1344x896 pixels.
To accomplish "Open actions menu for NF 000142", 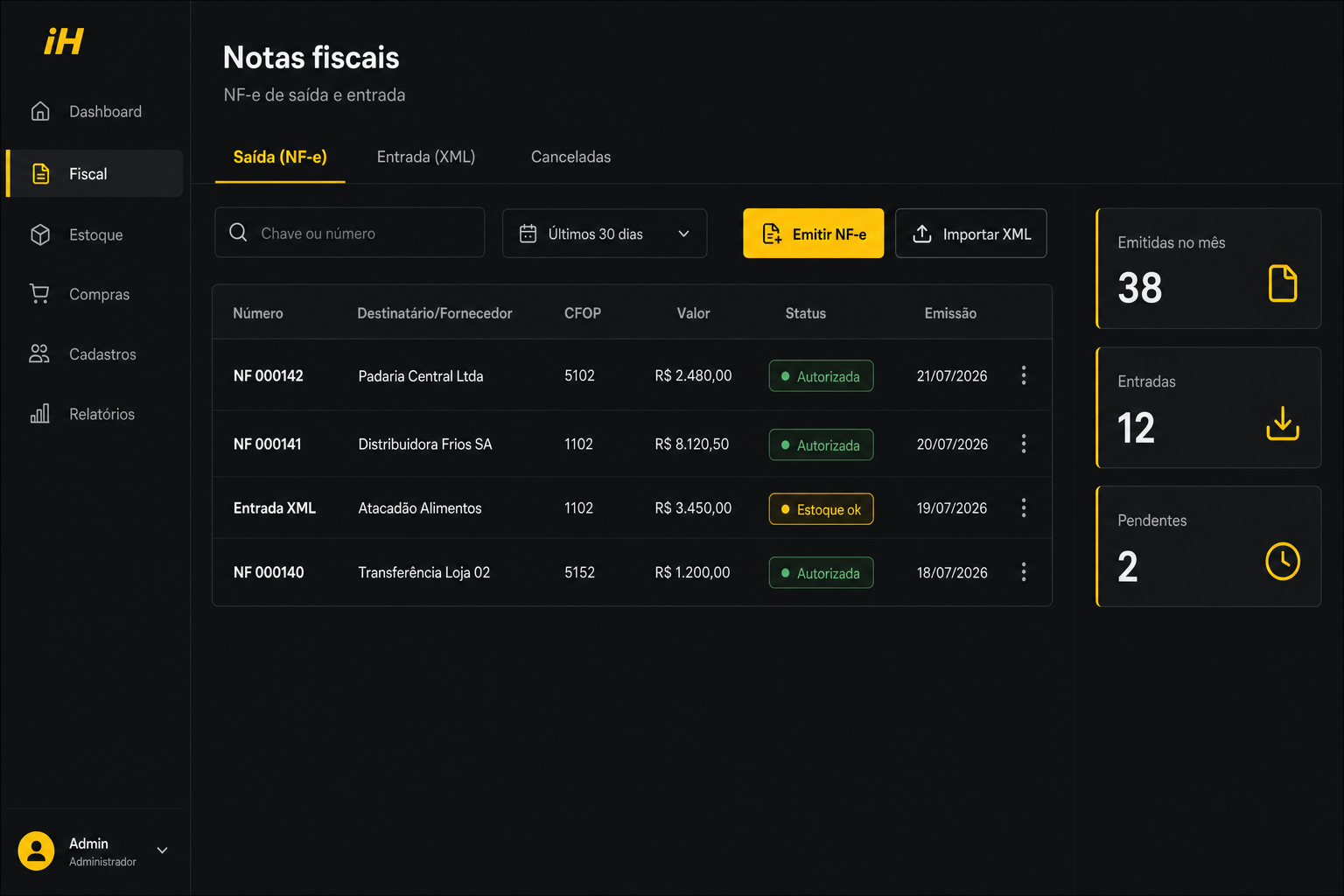I will point(1024,375).
